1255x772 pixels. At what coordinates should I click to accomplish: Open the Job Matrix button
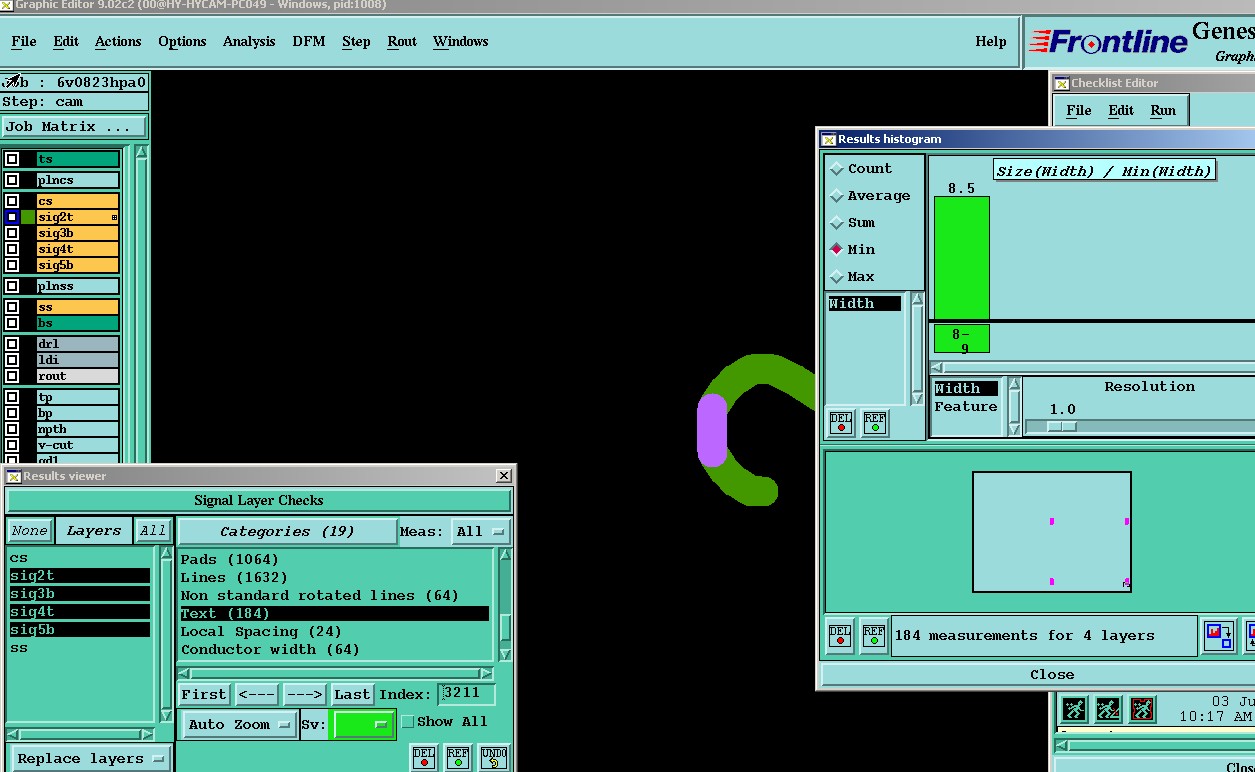coord(75,127)
